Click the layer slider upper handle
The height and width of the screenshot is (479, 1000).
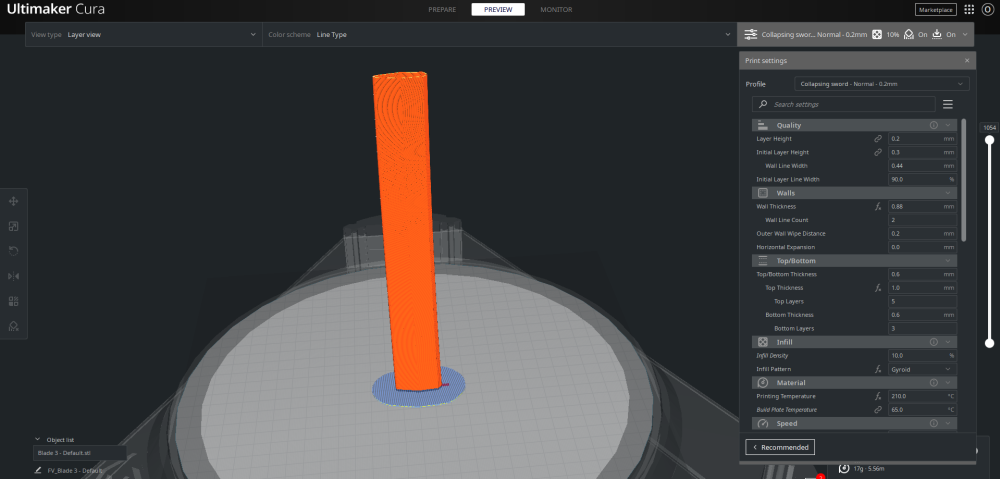click(989, 140)
